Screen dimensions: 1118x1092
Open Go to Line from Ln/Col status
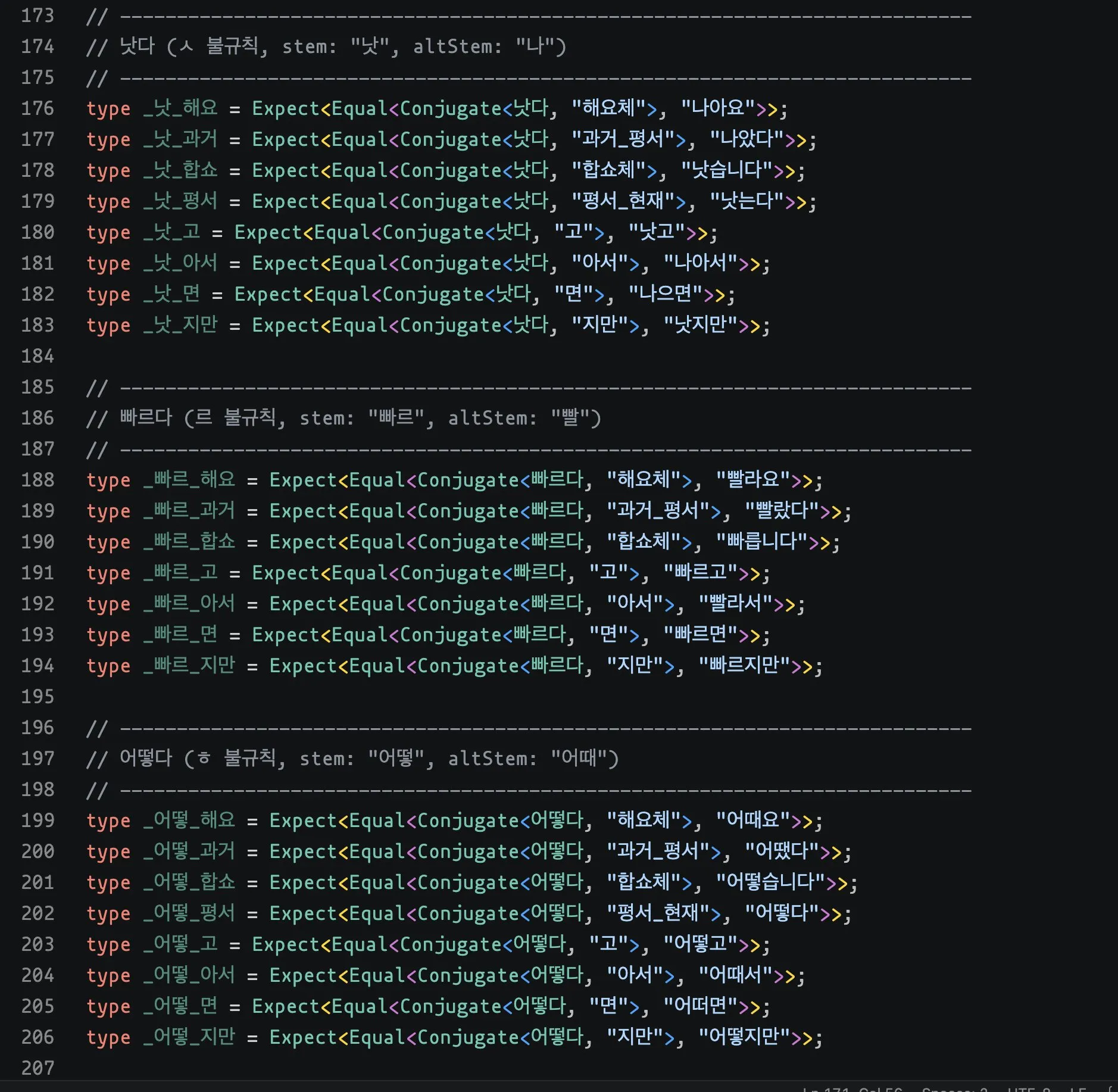851,1089
